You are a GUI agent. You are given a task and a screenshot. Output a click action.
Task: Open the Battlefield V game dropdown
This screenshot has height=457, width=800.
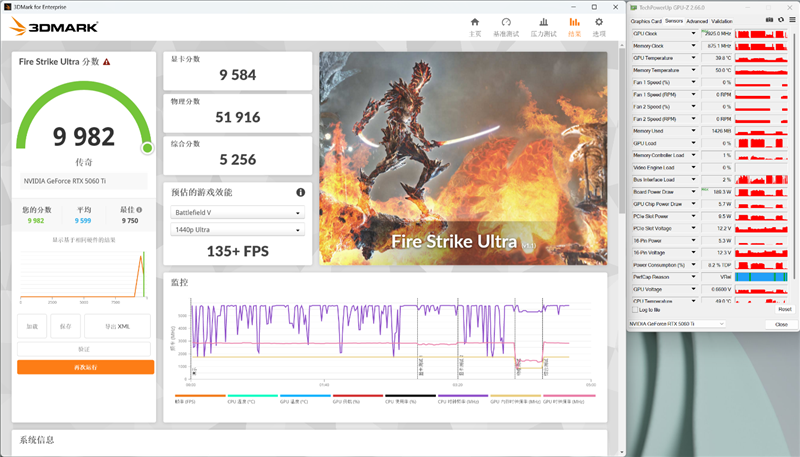tap(238, 212)
